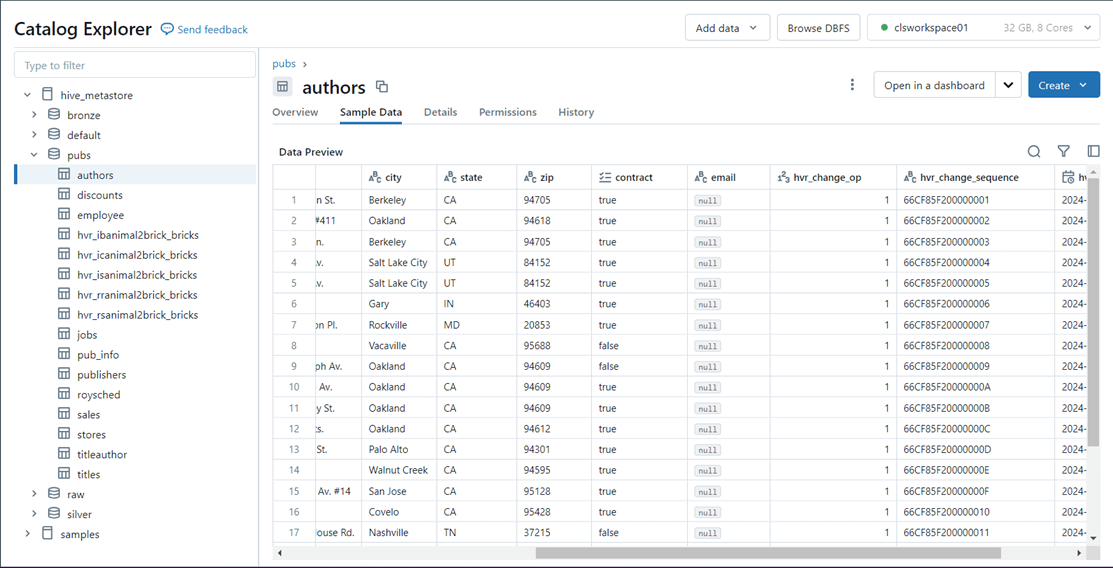
Task: Click the Nashville city cell
Action: (399, 532)
